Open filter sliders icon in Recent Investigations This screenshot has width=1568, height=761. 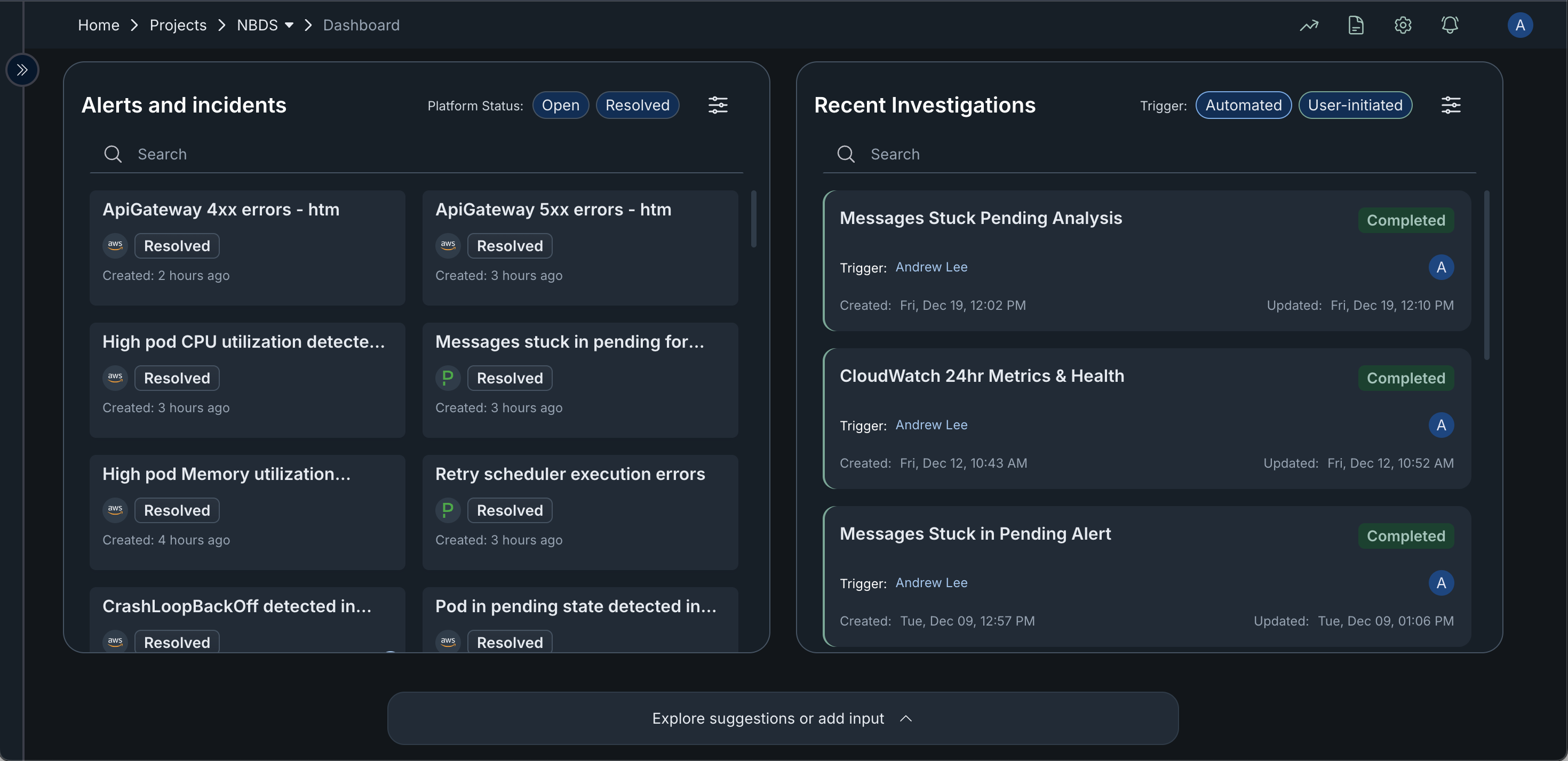click(x=1451, y=105)
